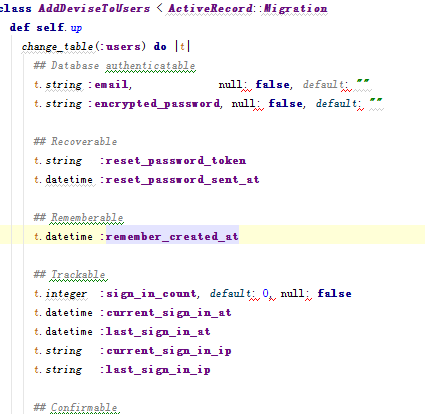425x414 pixels.
Task: Click 'false' on the email line
Action: tap(273, 85)
